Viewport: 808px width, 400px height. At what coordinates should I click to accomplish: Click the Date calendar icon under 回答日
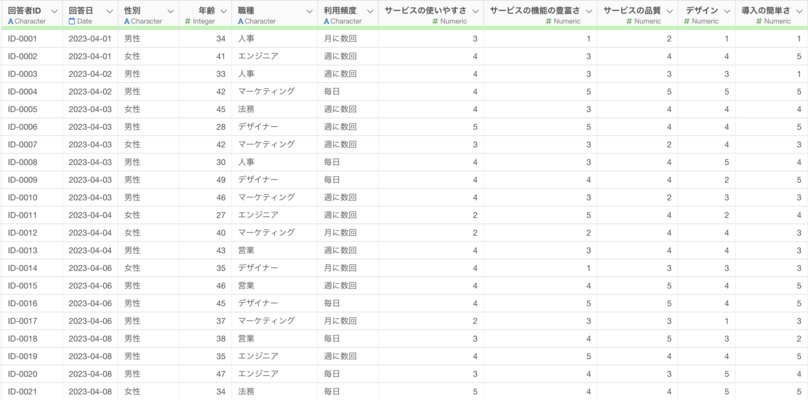point(72,21)
